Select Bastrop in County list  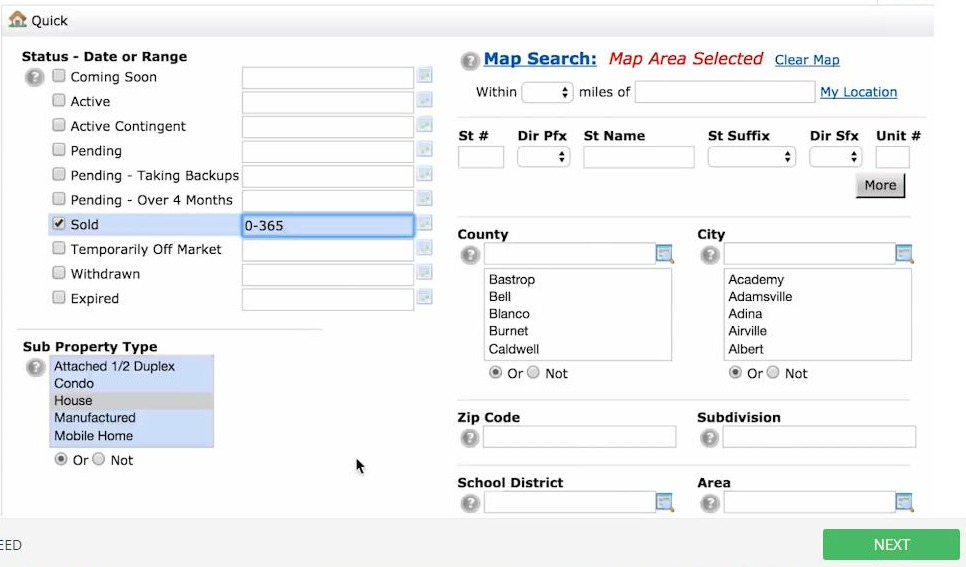577,279
